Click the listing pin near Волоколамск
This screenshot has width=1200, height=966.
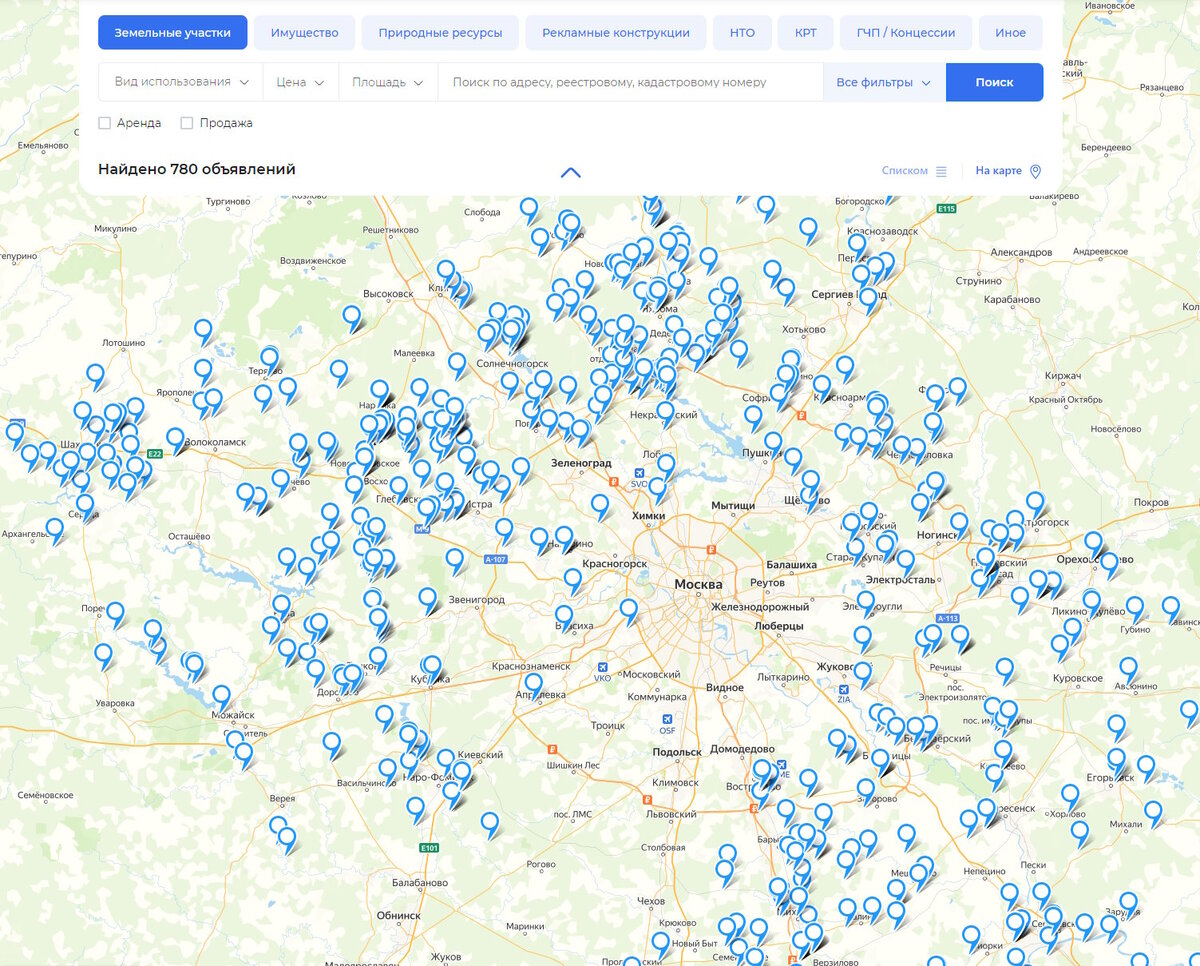coord(176,438)
